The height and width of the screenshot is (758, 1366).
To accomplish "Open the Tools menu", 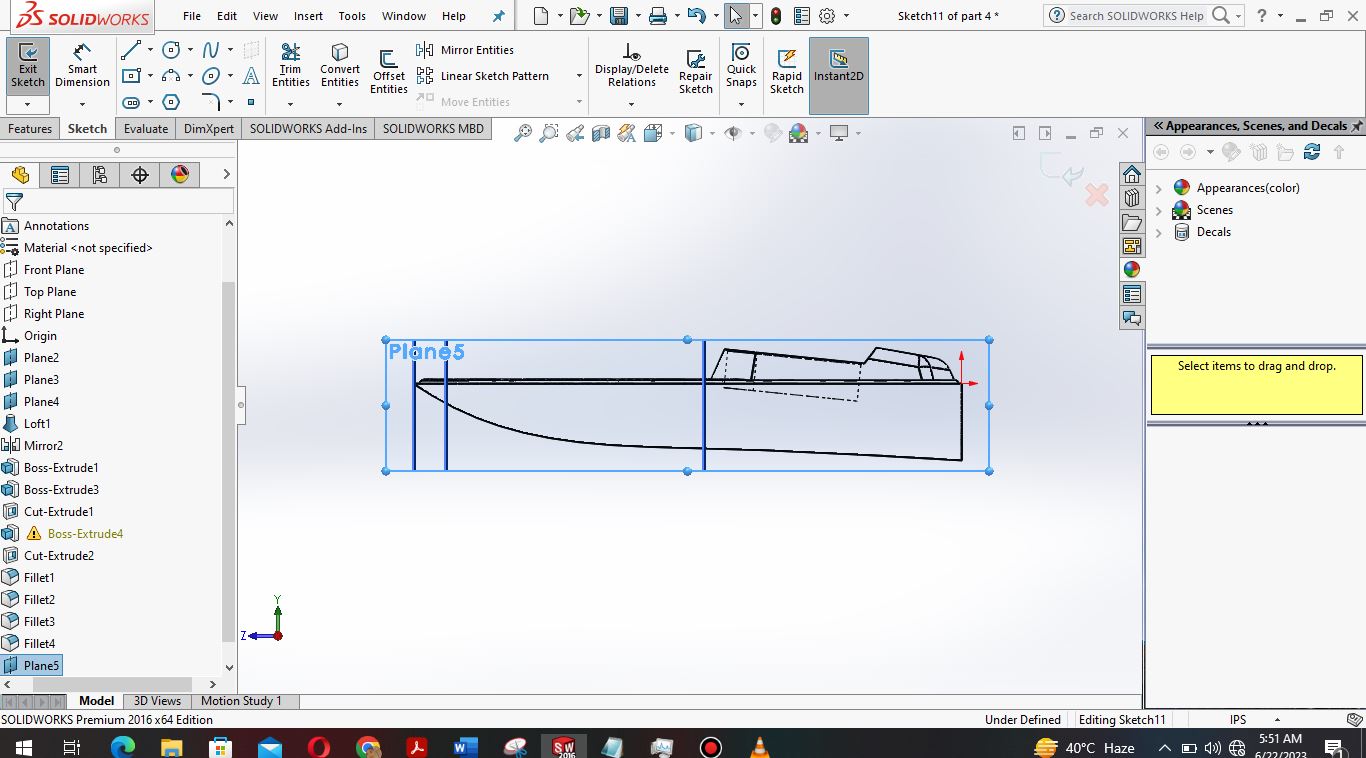I will pos(352,16).
